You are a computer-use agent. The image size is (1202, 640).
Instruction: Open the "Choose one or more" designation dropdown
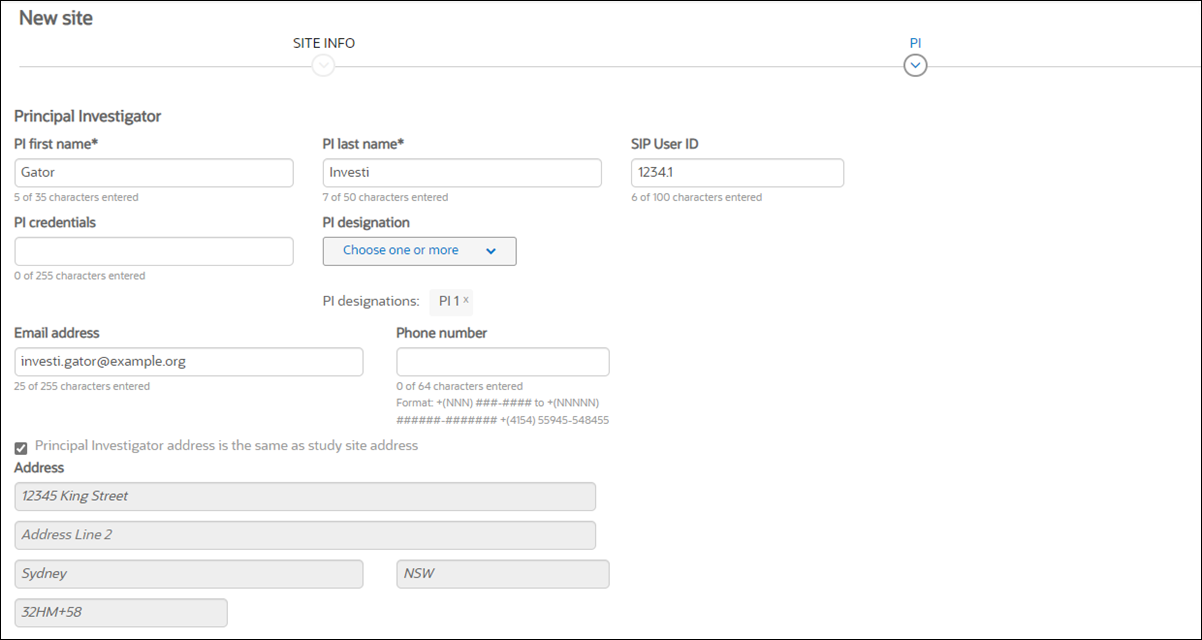pos(419,251)
